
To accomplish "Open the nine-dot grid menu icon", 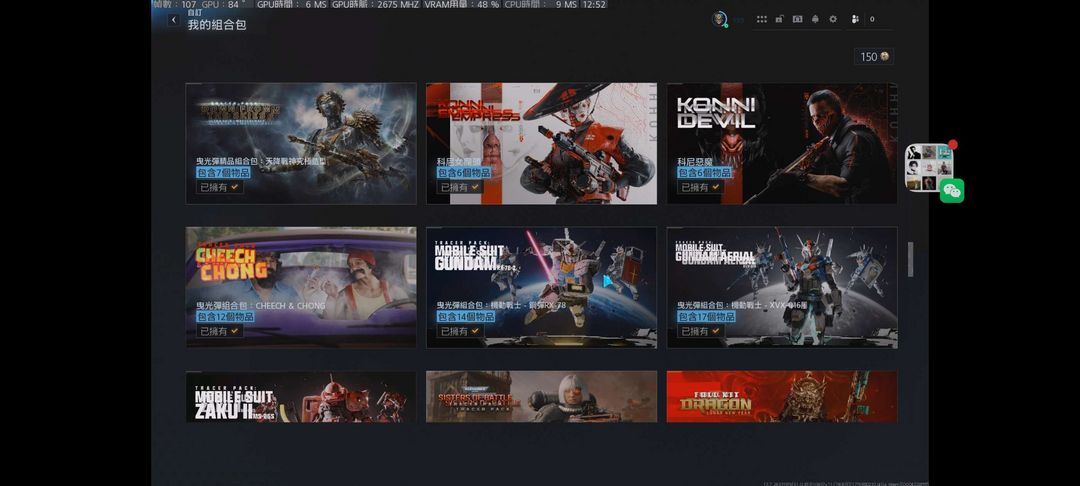I will point(762,19).
